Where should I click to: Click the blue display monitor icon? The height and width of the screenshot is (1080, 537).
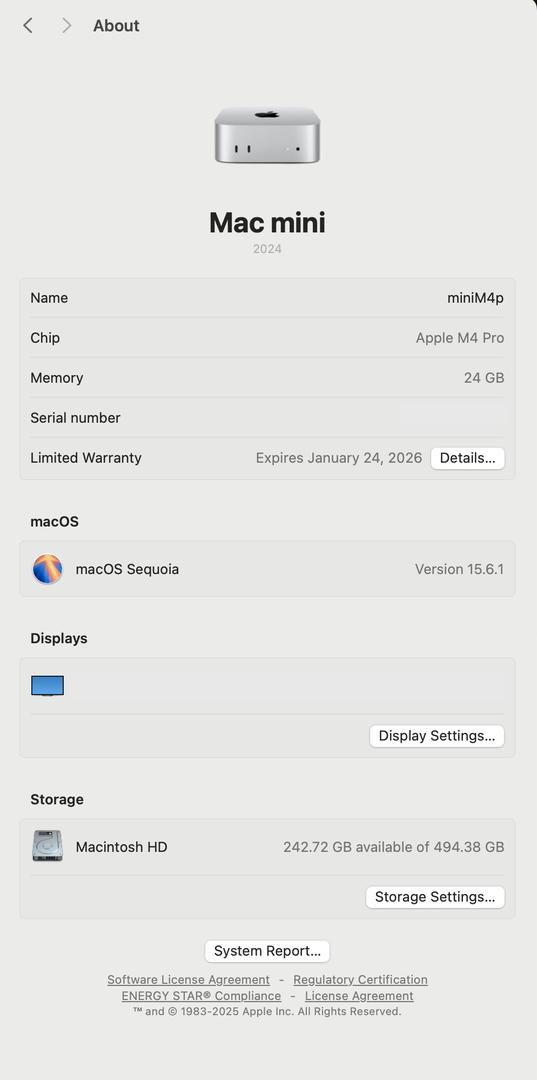[48, 685]
